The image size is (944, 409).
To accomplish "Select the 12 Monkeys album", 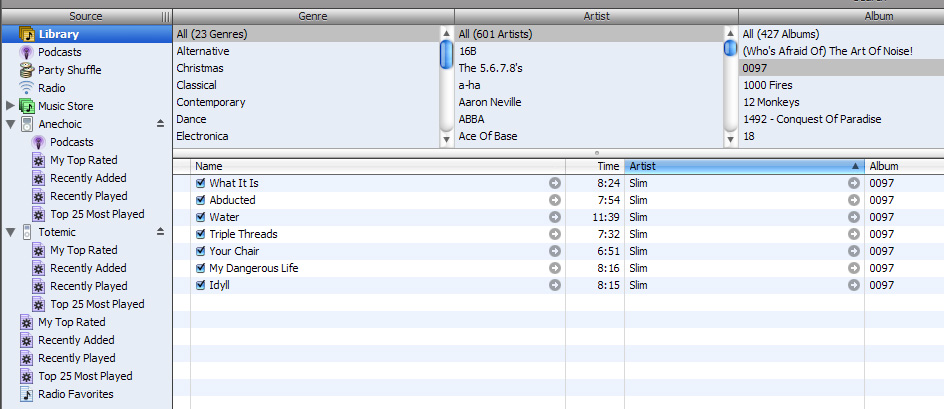I will [x=771, y=102].
